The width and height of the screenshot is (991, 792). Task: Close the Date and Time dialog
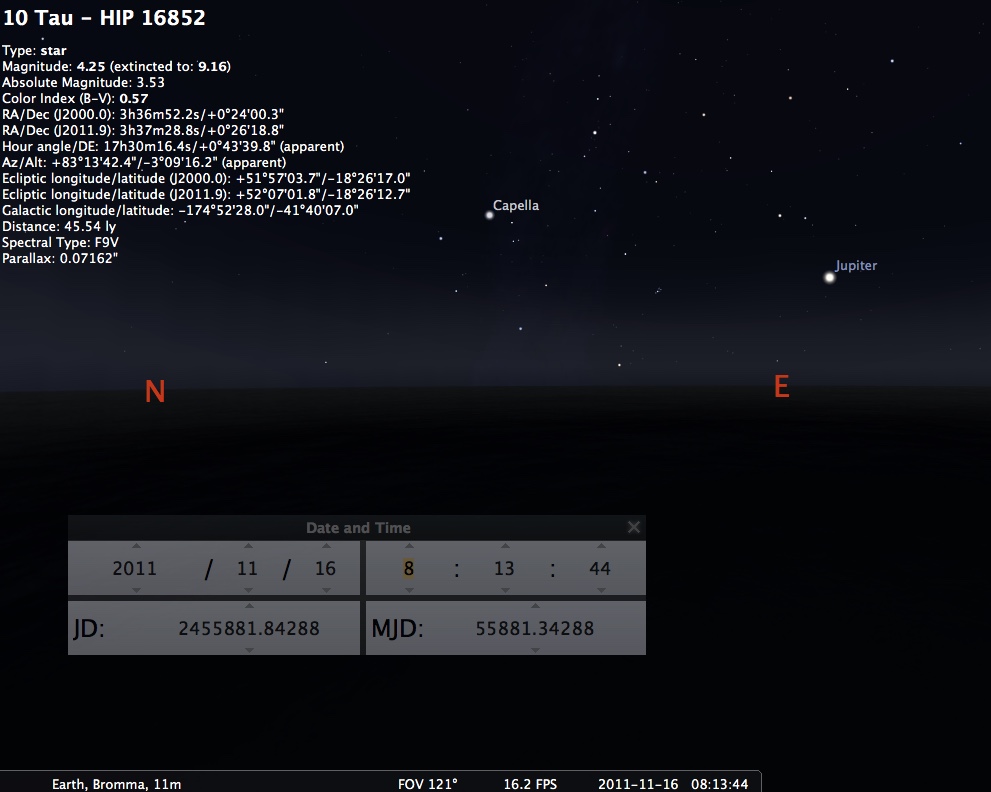(x=633, y=527)
